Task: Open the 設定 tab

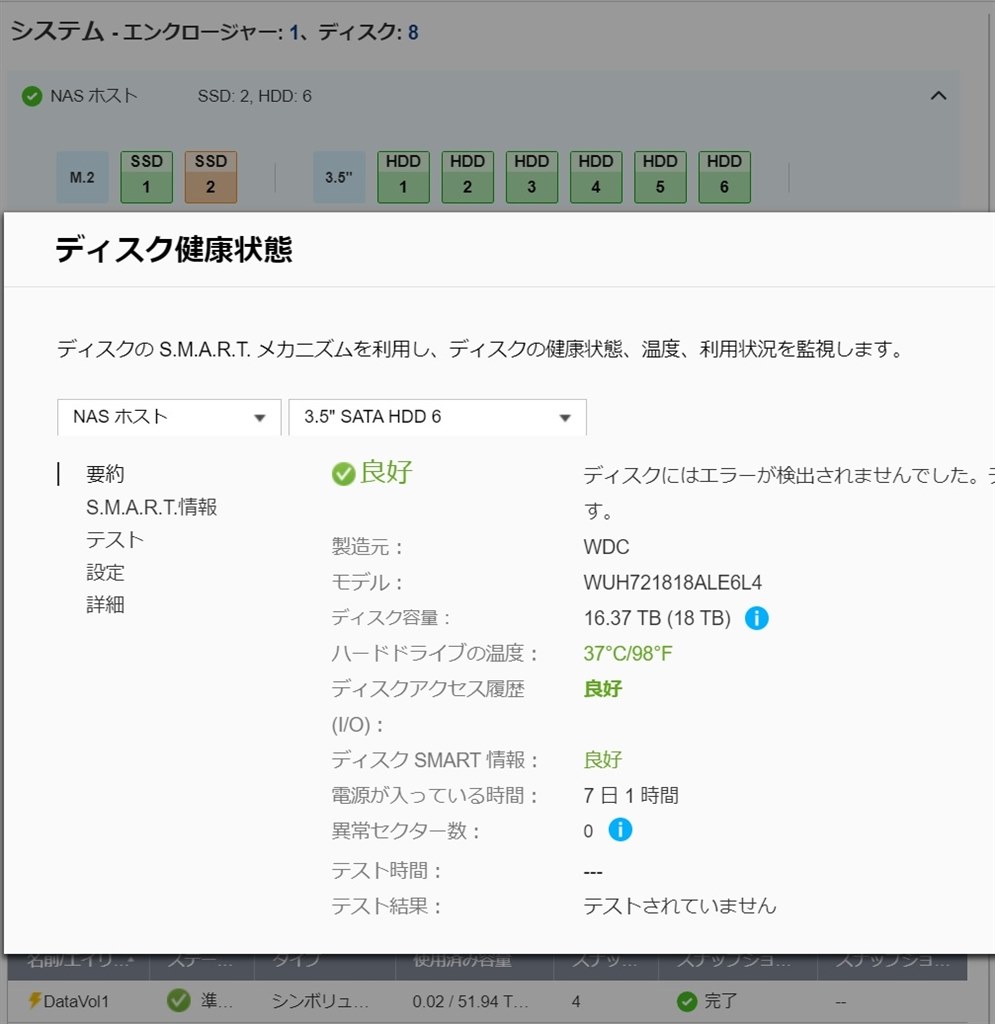Action: point(104,572)
